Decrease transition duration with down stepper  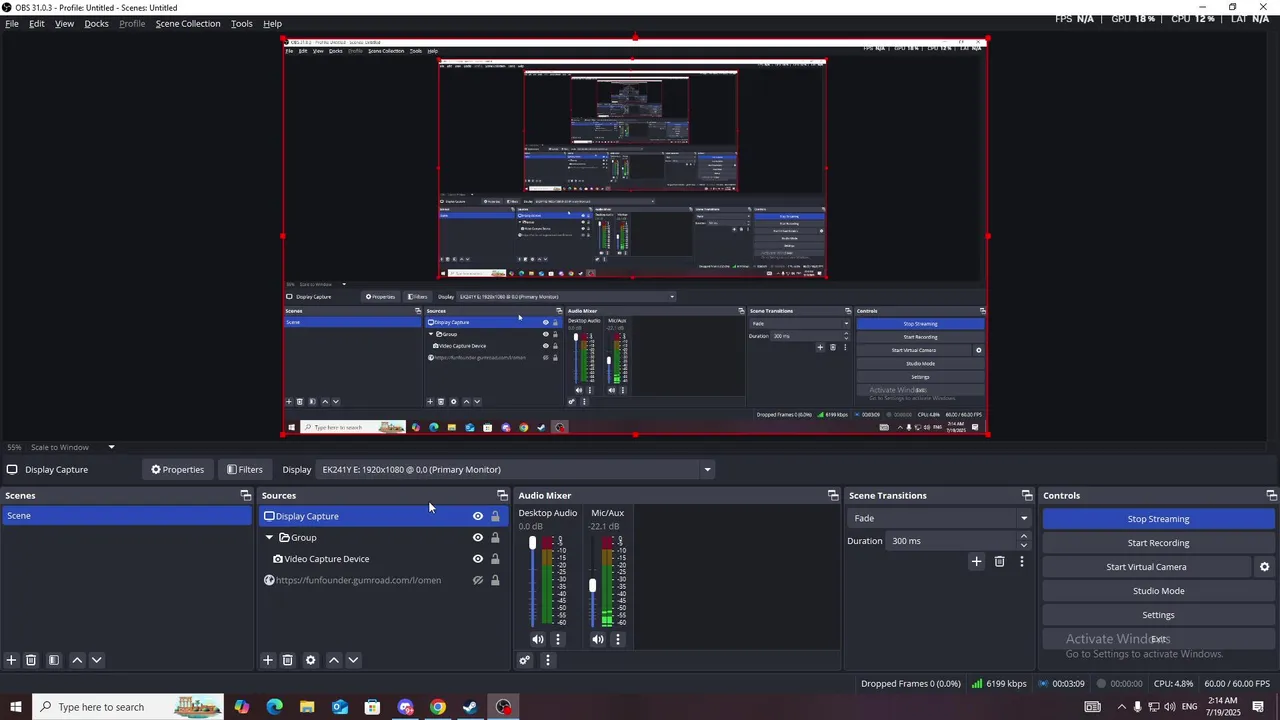pos(1023,545)
